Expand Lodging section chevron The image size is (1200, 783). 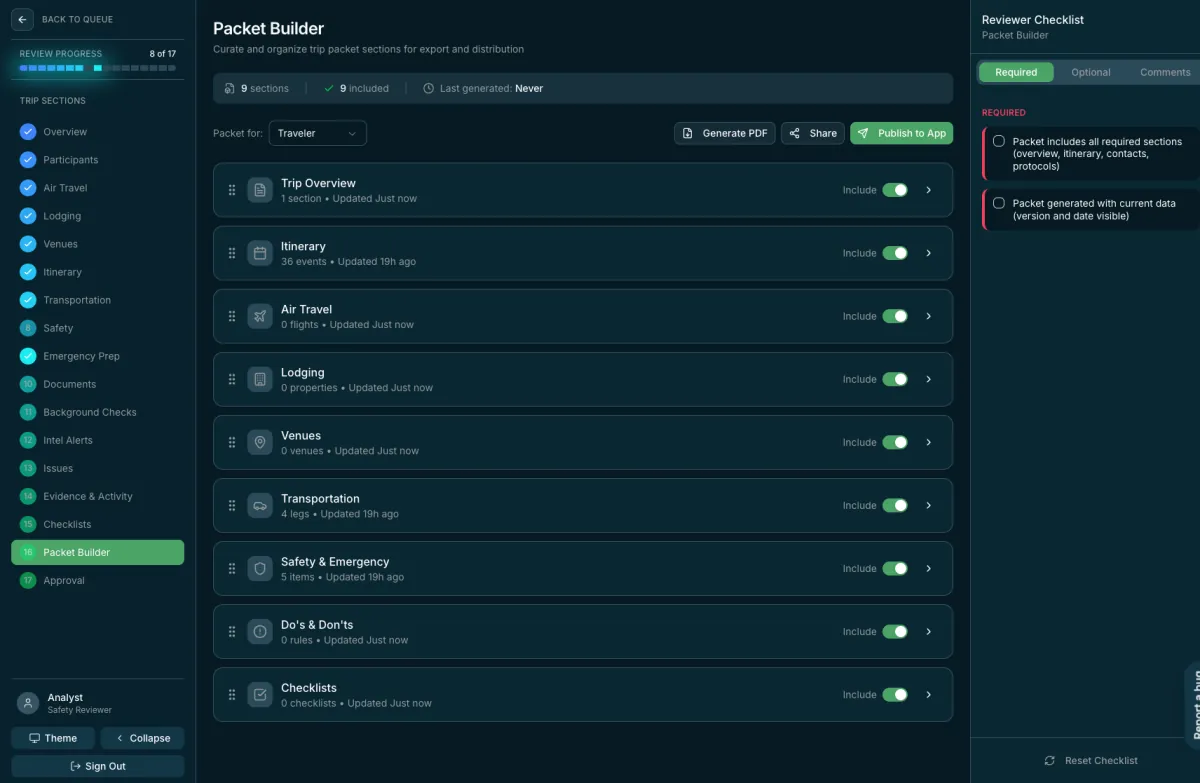point(929,379)
